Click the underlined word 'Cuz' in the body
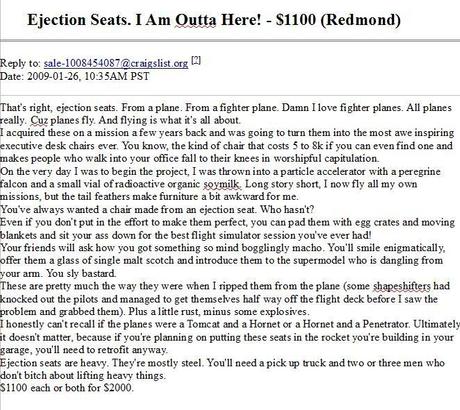 point(39,120)
